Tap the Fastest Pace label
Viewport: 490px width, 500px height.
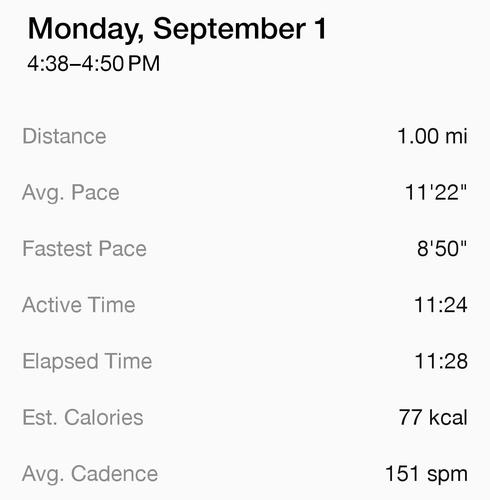point(84,249)
